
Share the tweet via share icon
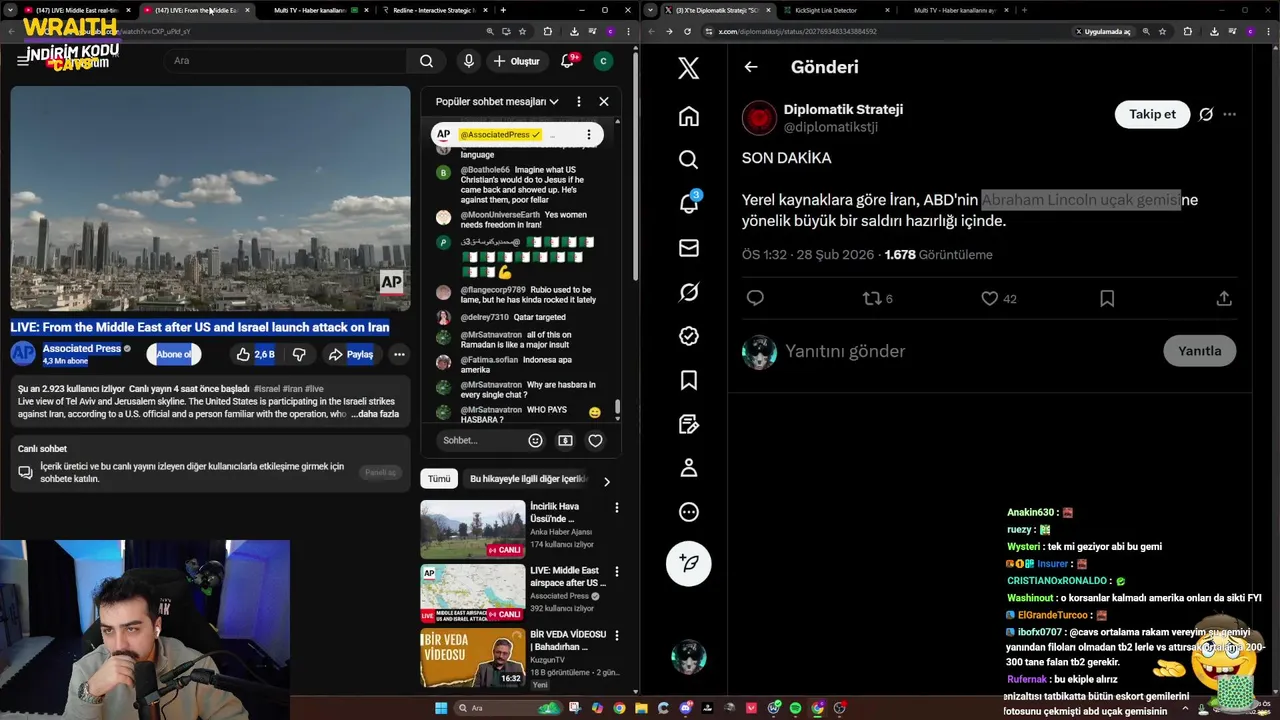[x=1223, y=298]
